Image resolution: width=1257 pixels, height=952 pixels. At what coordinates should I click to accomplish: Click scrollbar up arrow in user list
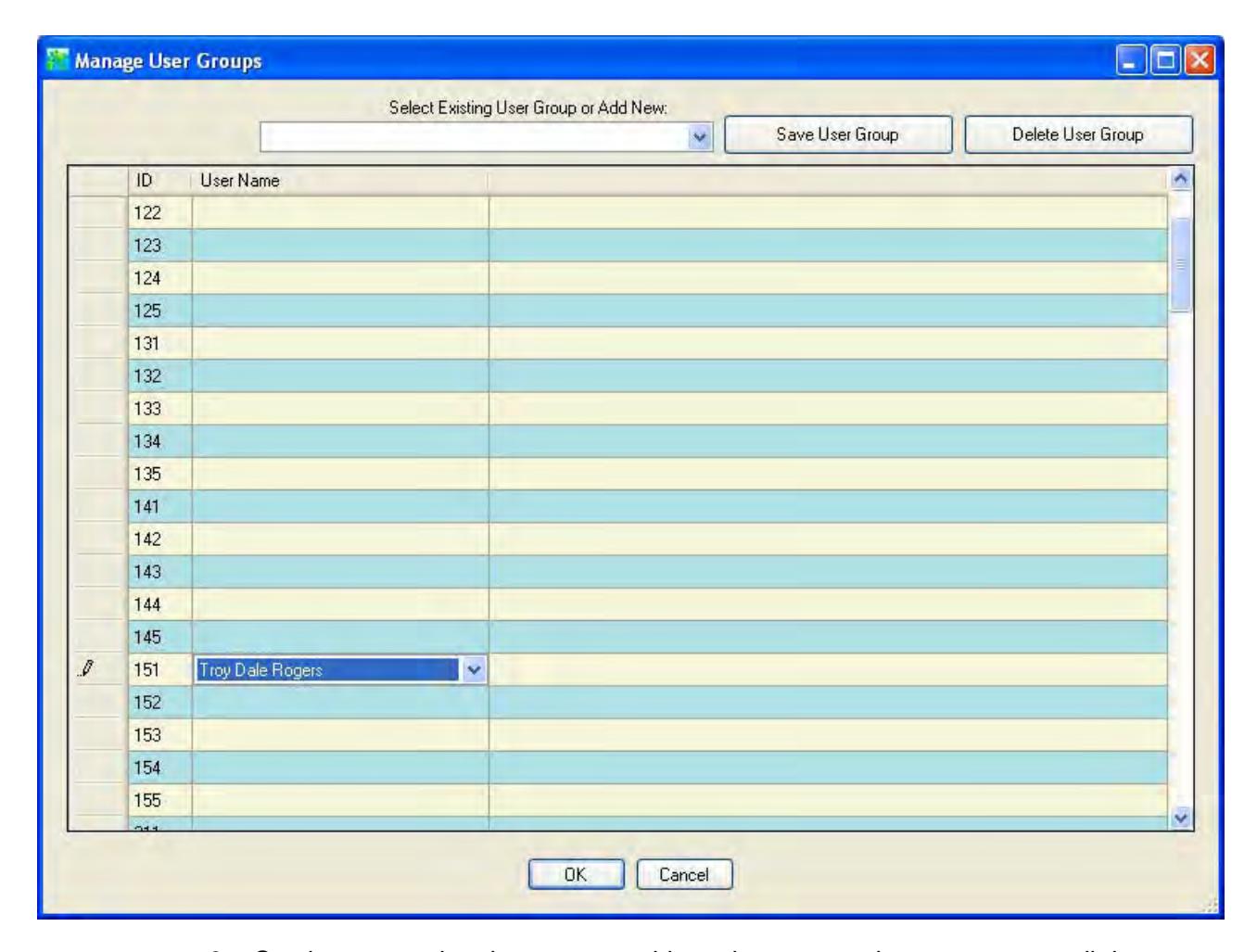pos(1180,178)
